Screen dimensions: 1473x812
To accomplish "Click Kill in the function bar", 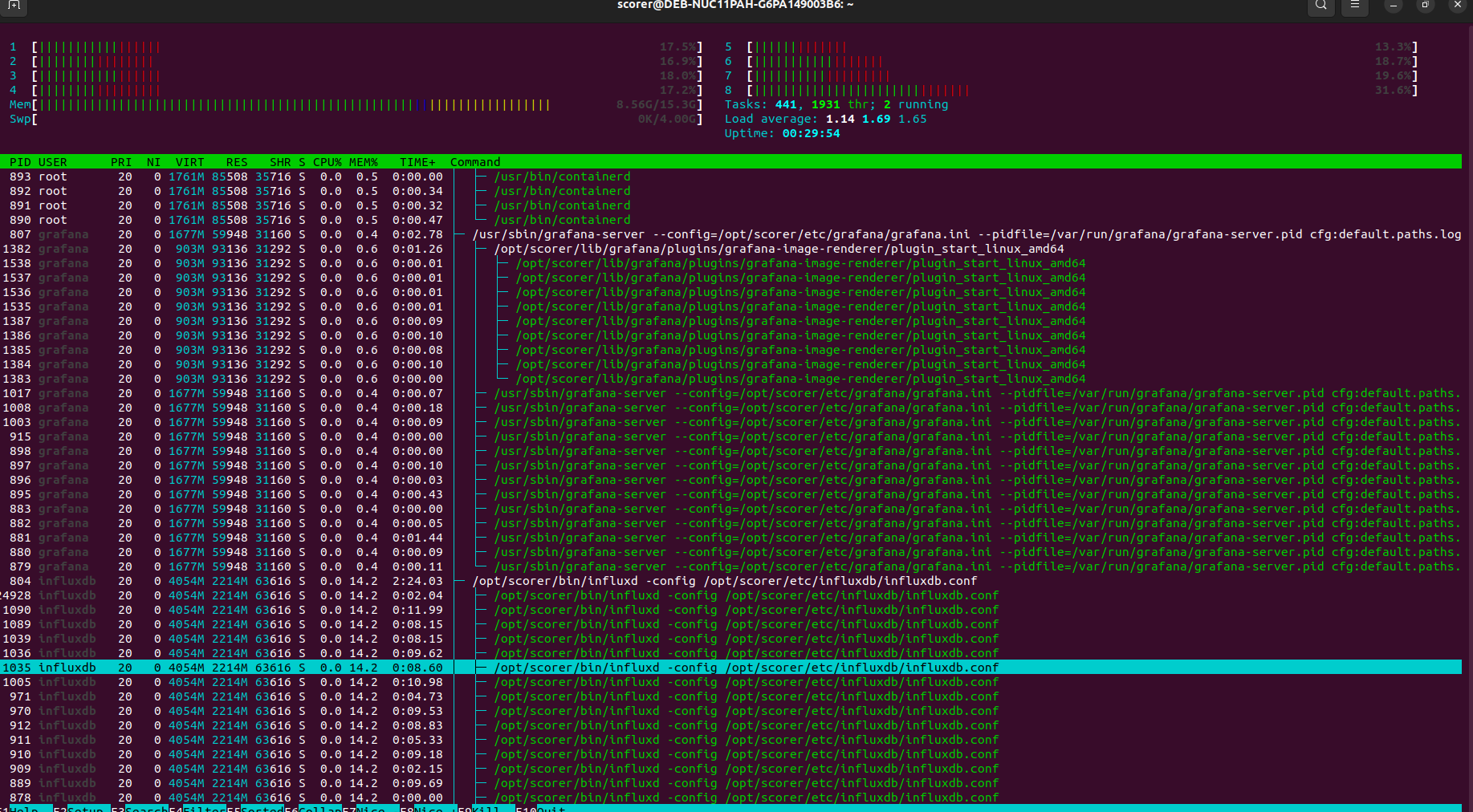I will pos(486,809).
